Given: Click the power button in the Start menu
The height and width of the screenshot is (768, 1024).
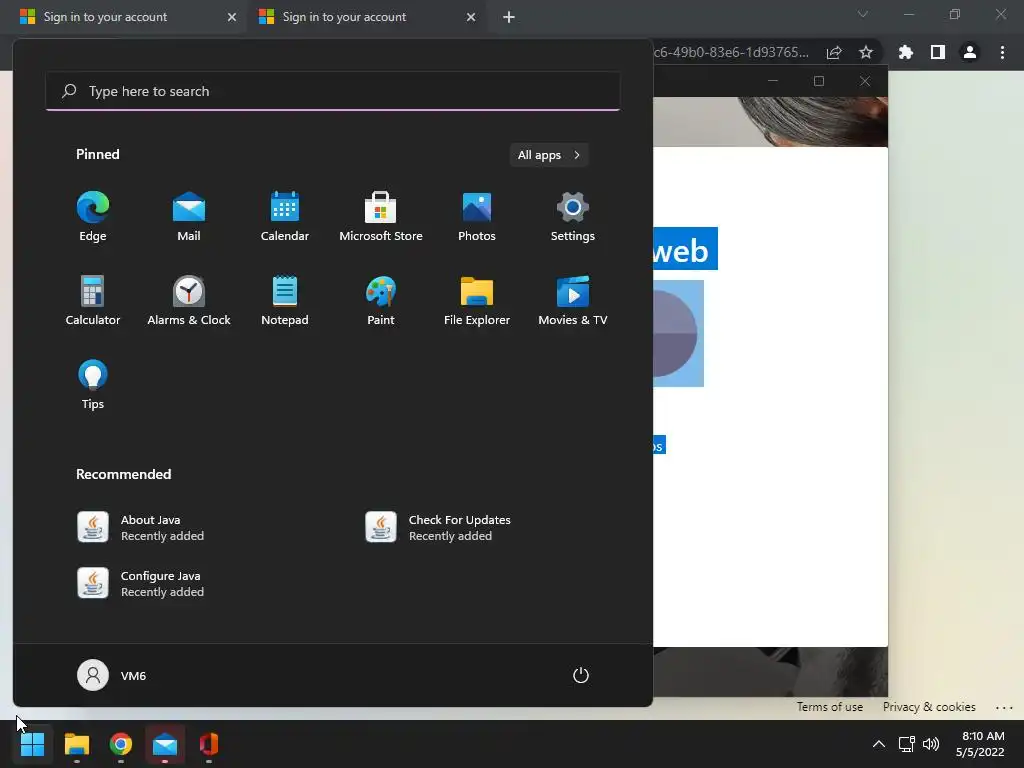Looking at the screenshot, I should [x=581, y=675].
